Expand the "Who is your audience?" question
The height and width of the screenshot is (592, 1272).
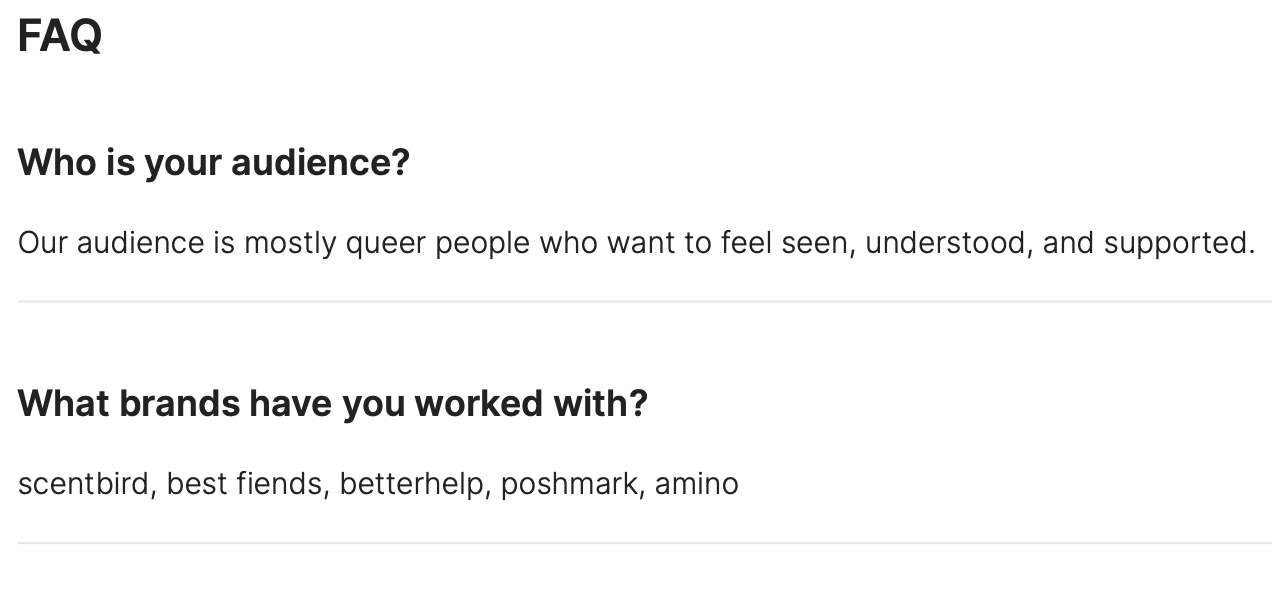point(214,162)
